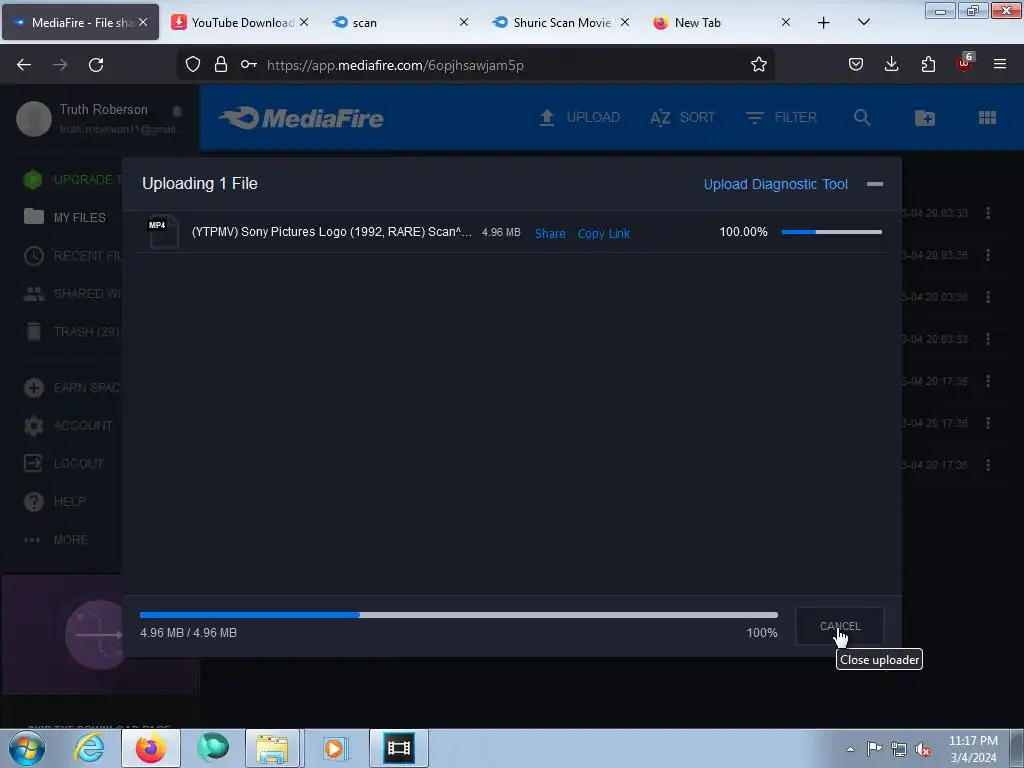
Task: Open the Firefox downloads panel
Action: pos(891,65)
